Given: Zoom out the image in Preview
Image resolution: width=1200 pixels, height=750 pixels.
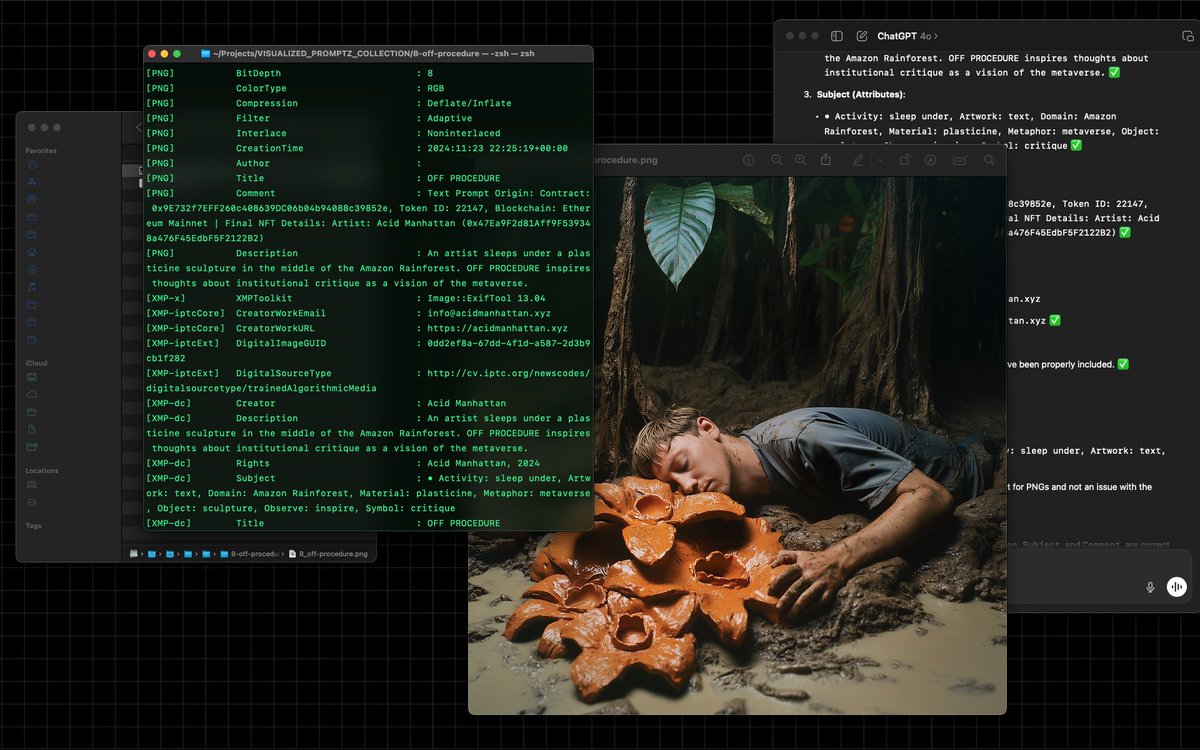Looking at the screenshot, I should 776,160.
